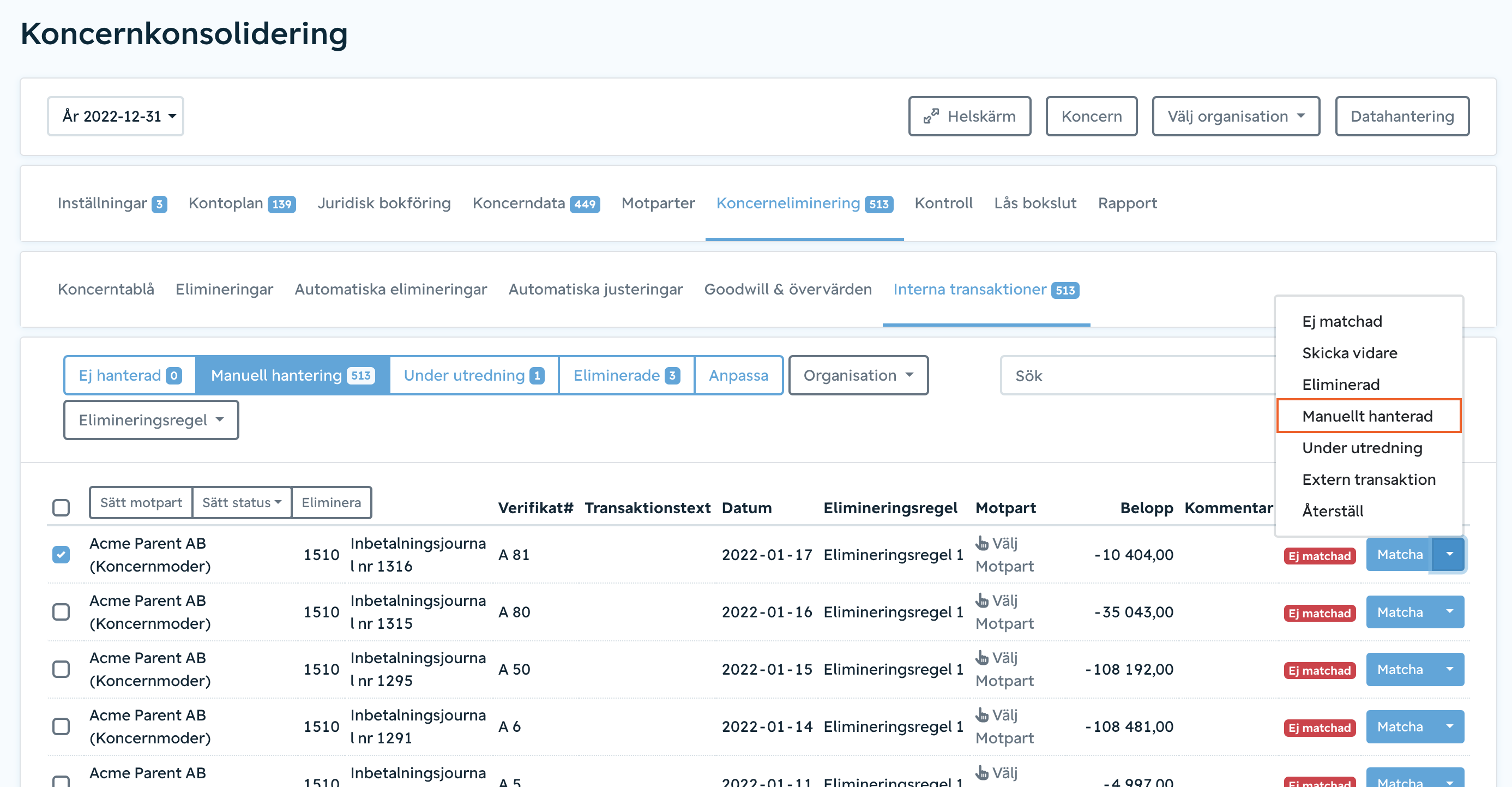Filter by Under utredning status
1512x787 pixels.
click(474, 375)
